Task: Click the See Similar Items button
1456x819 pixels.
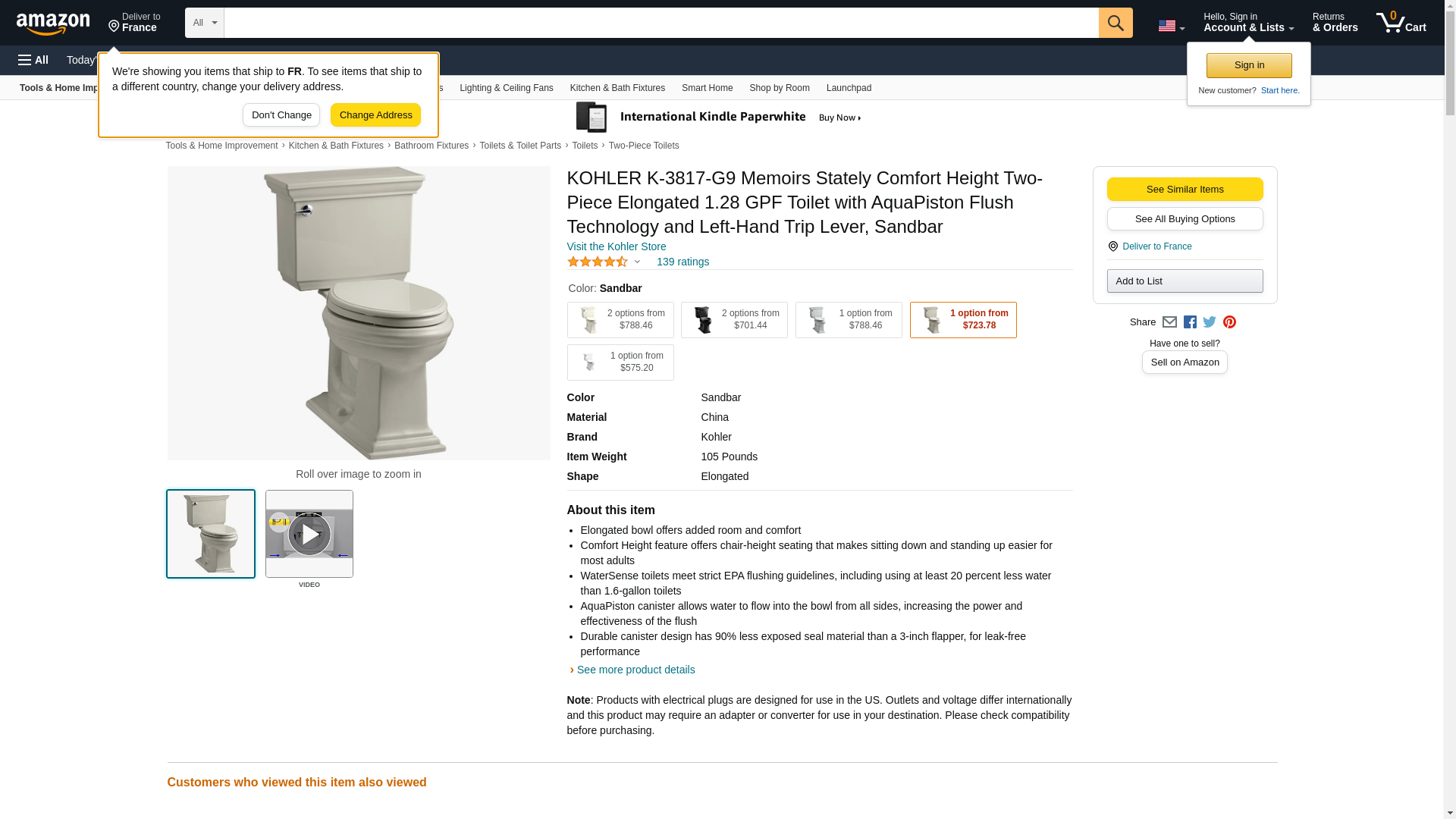Action: (1185, 190)
